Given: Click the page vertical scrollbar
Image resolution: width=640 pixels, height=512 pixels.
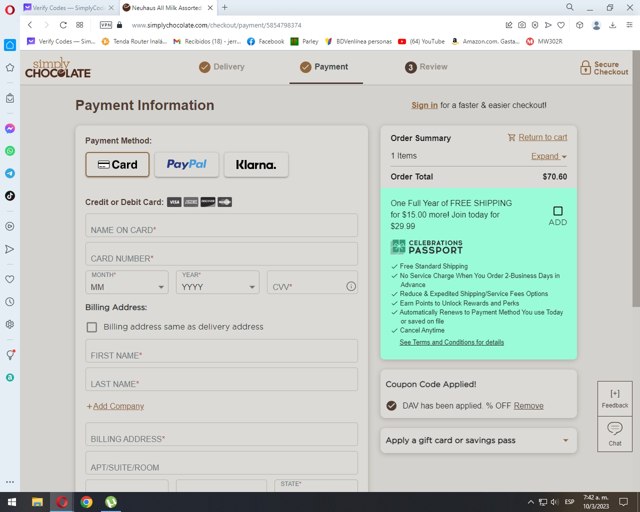Looking at the screenshot, I should (x=636, y=180).
